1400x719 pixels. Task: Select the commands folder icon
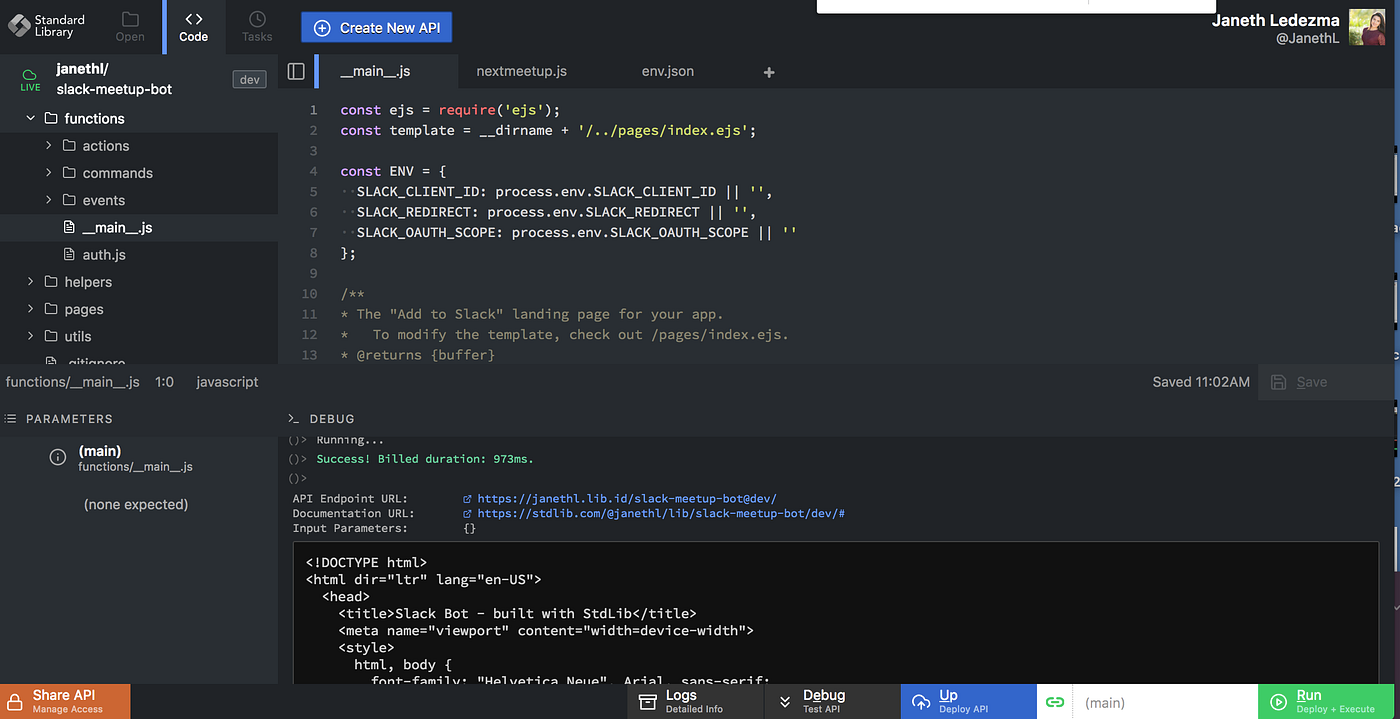click(x=69, y=172)
